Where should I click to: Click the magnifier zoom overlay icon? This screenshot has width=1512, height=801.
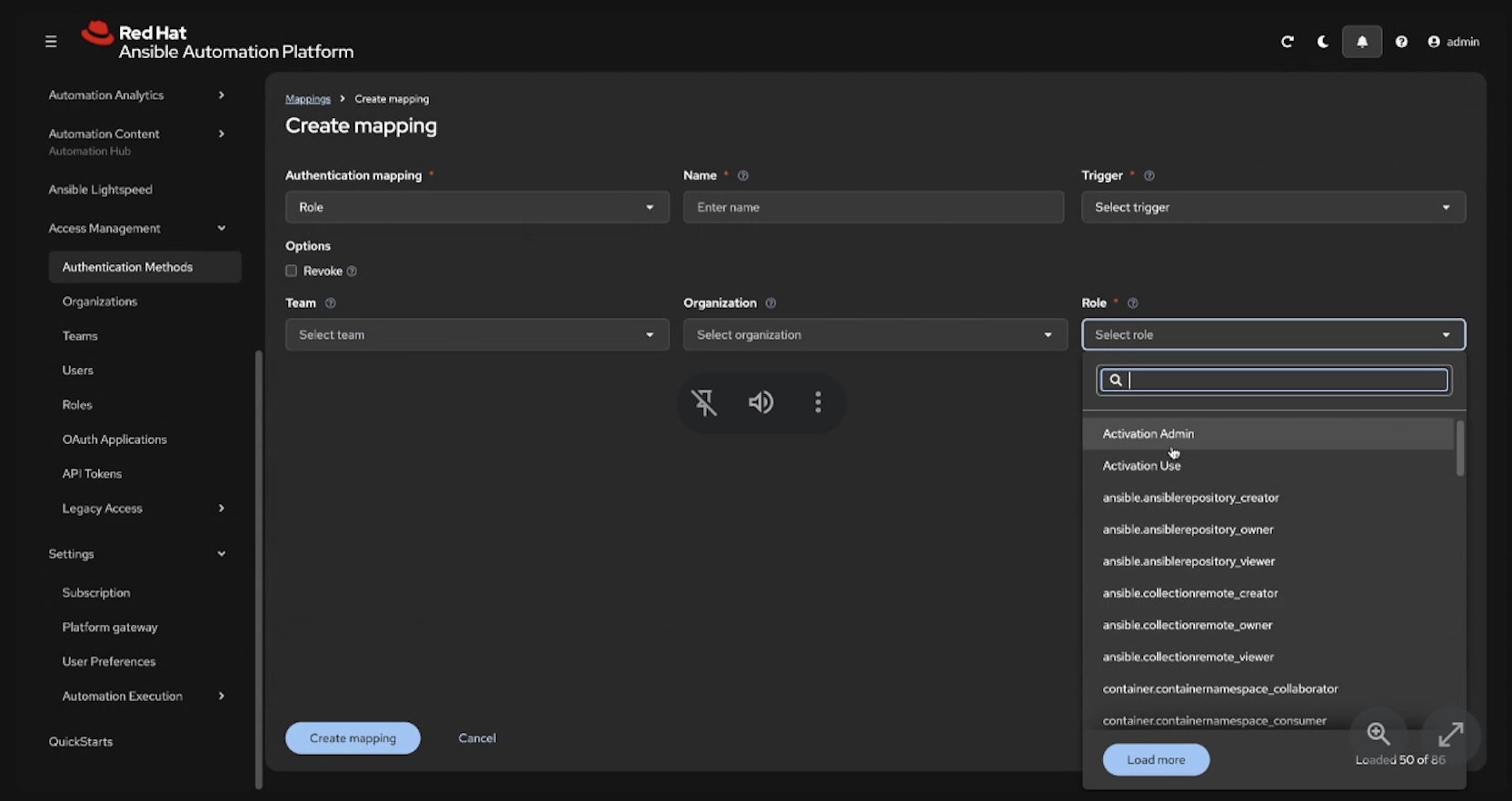click(x=1378, y=734)
